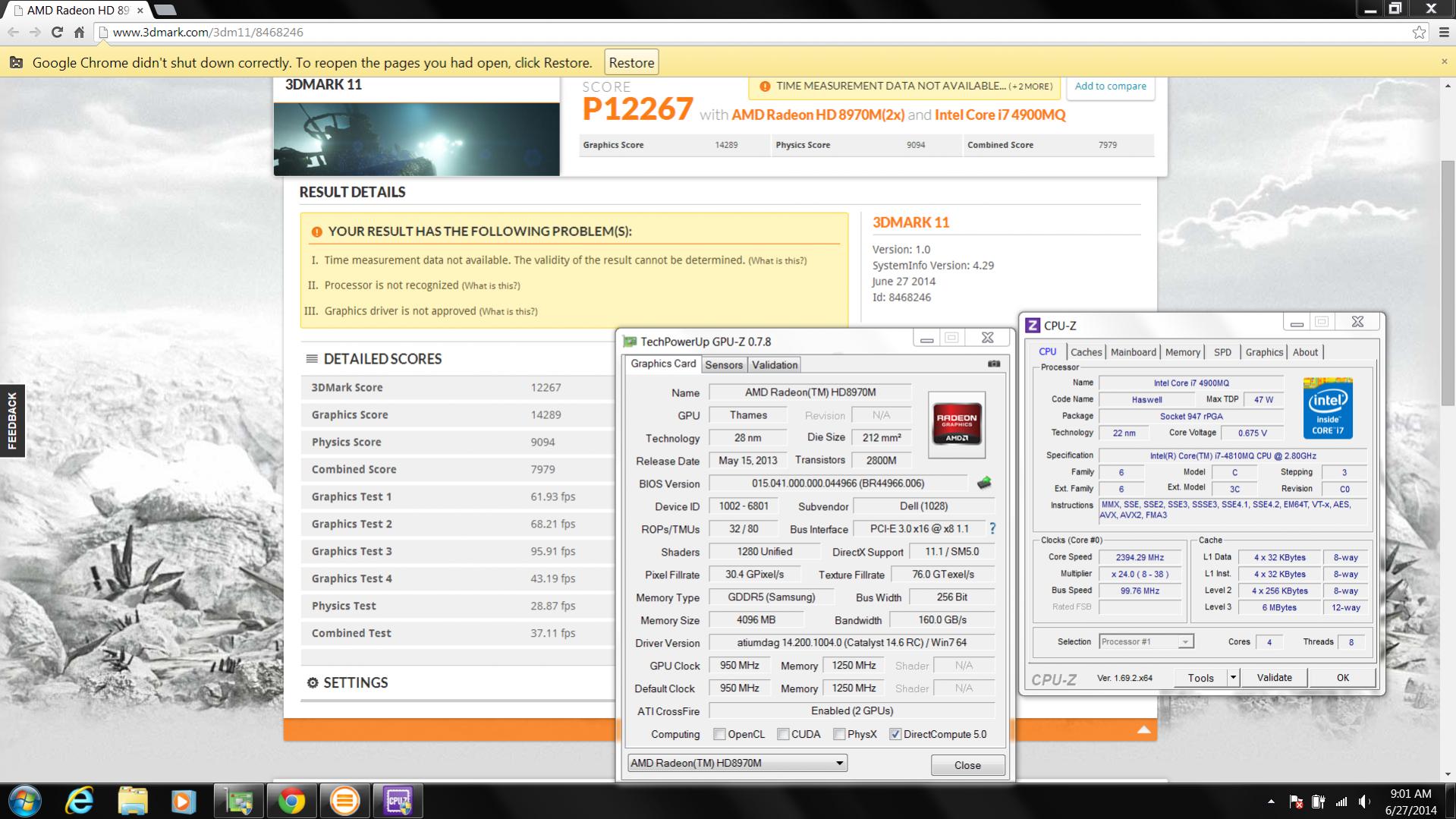
Task: Open the Graphics tab in CPU-Z
Action: (1264, 352)
